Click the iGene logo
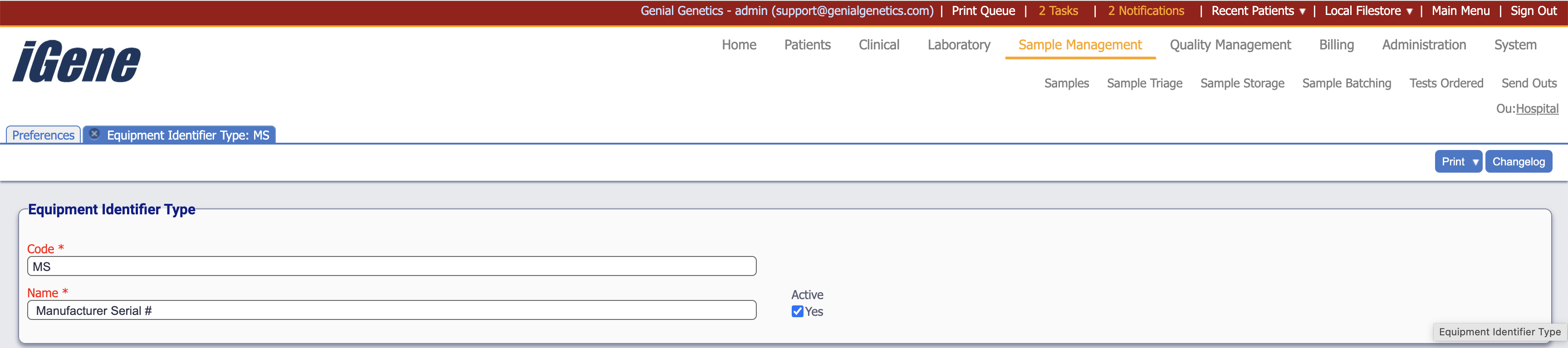The height and width of the screenshot is (348, 1568). (x=77, y=62)
